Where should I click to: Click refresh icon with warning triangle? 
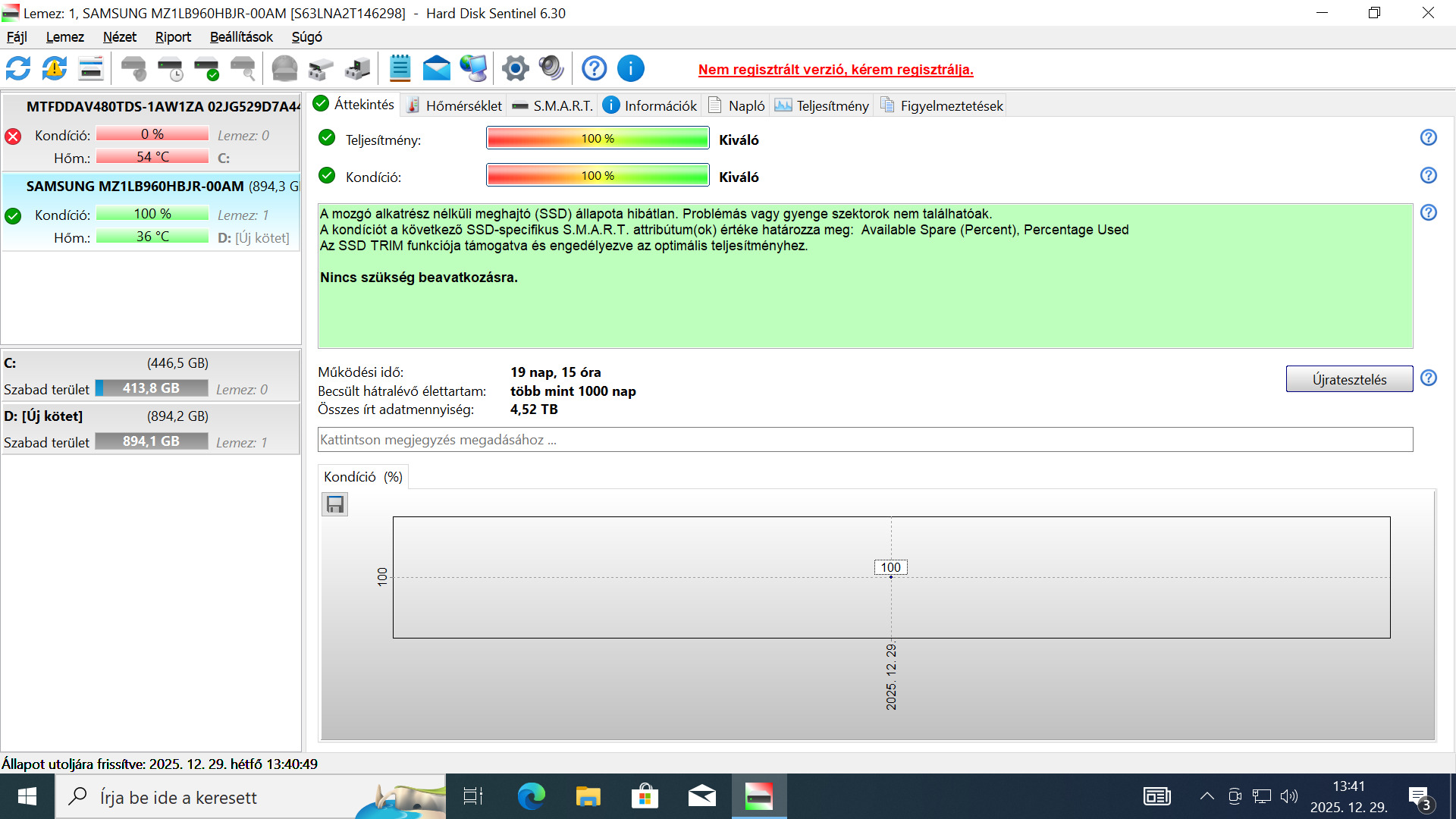[x=55, y=69]
